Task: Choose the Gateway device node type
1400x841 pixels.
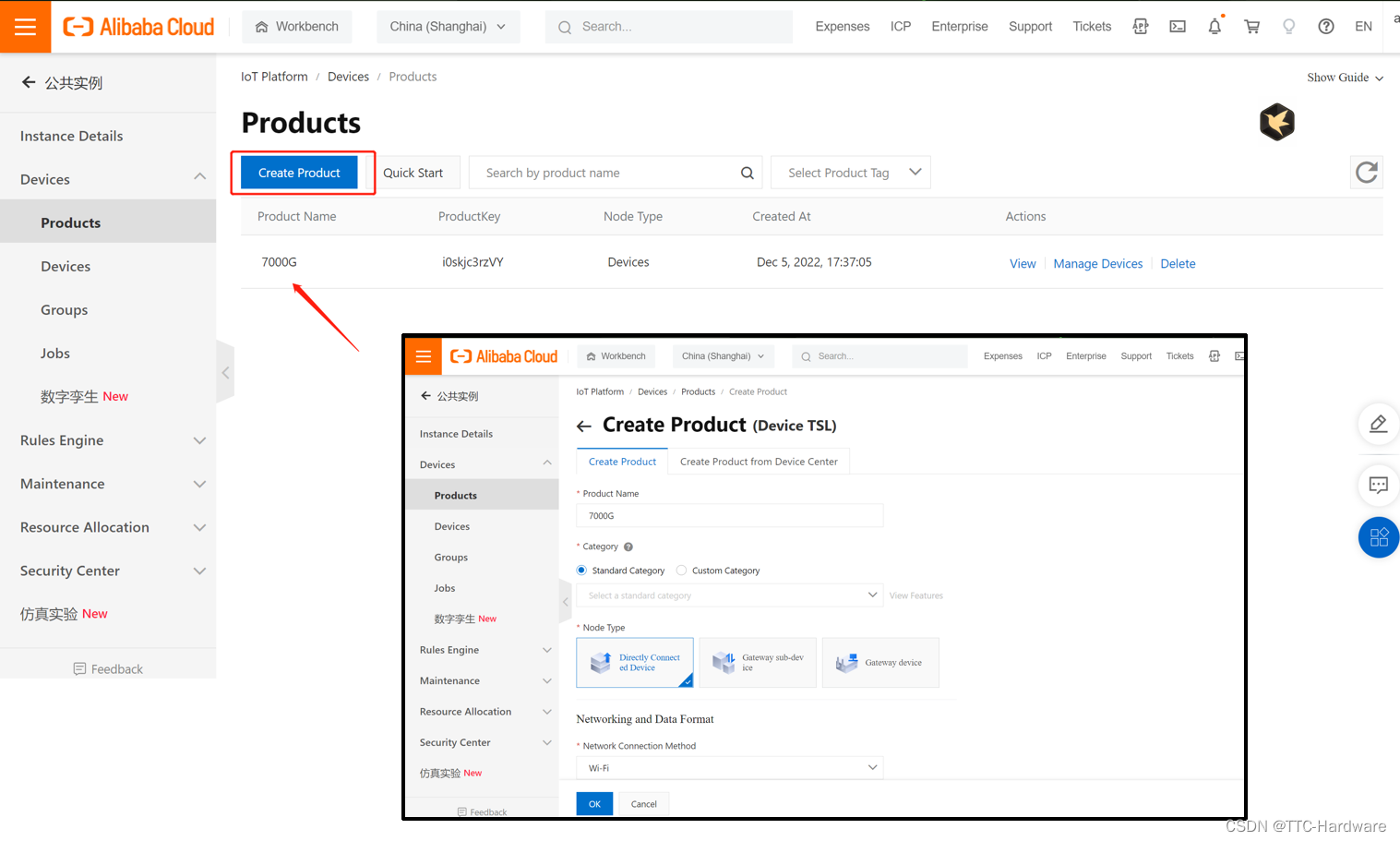Action: (880, 662)
